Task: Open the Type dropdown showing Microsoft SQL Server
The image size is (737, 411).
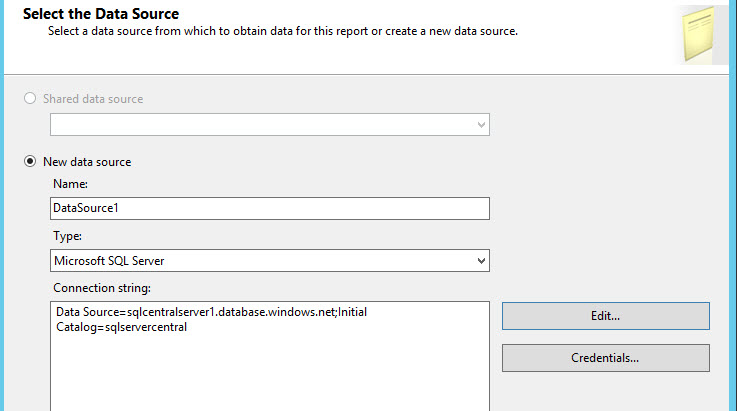Action: point(262,260)
